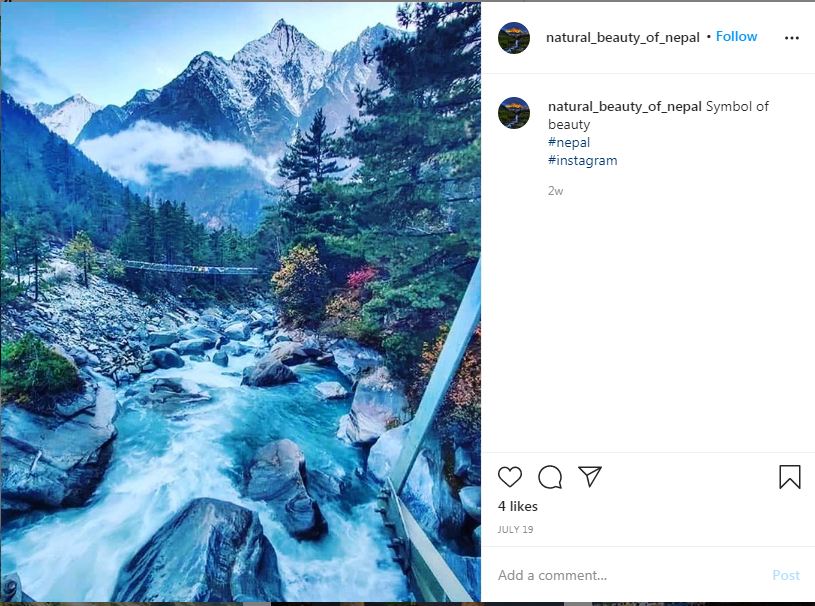Open the three-dot more options menu

(792, 38)
